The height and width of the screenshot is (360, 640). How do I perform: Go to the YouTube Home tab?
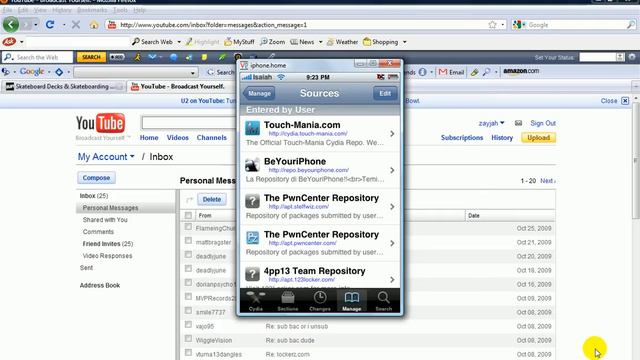tap(149, 138)
